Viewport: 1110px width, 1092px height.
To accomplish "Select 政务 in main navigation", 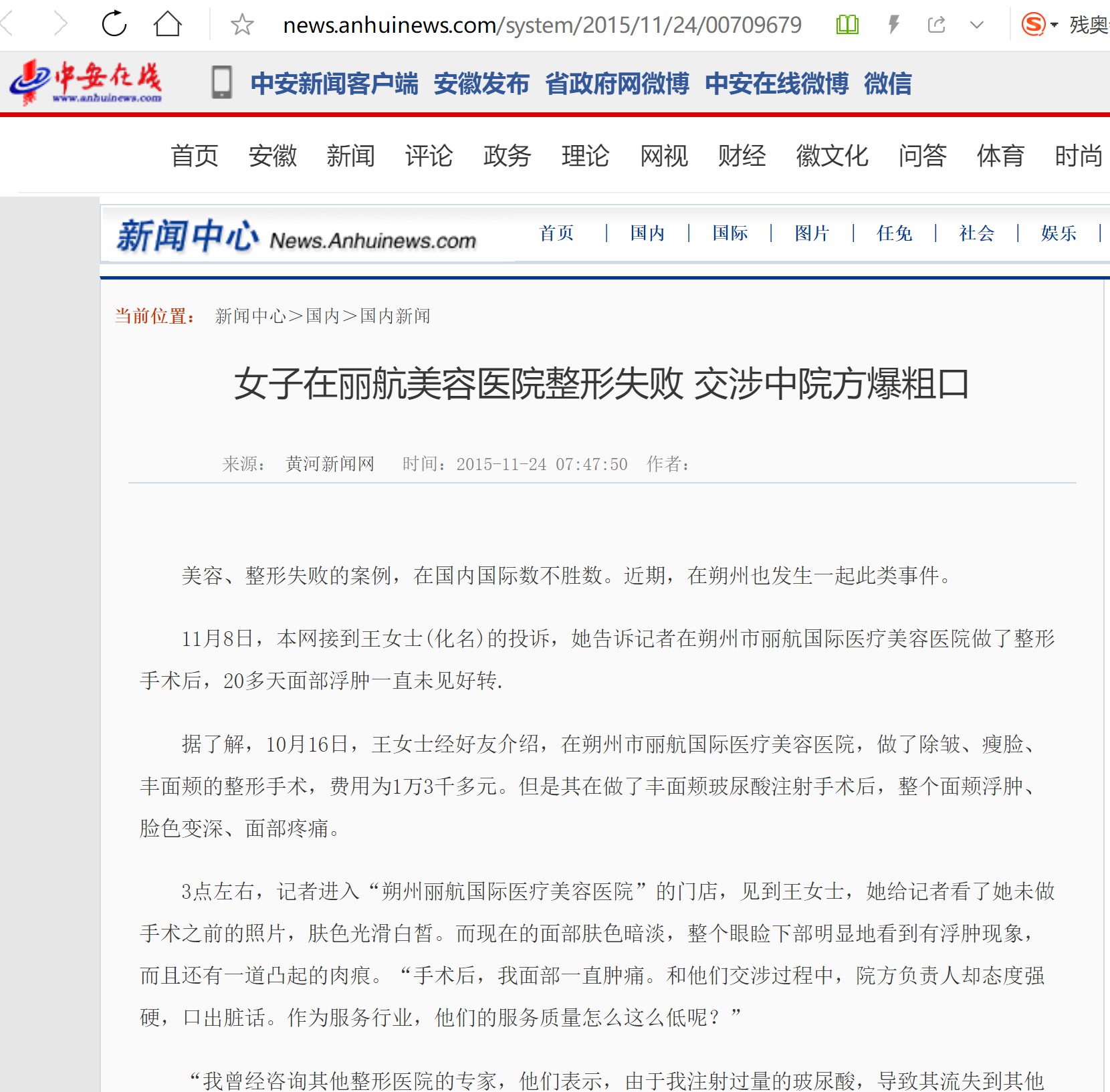I will tap(508, 156).
